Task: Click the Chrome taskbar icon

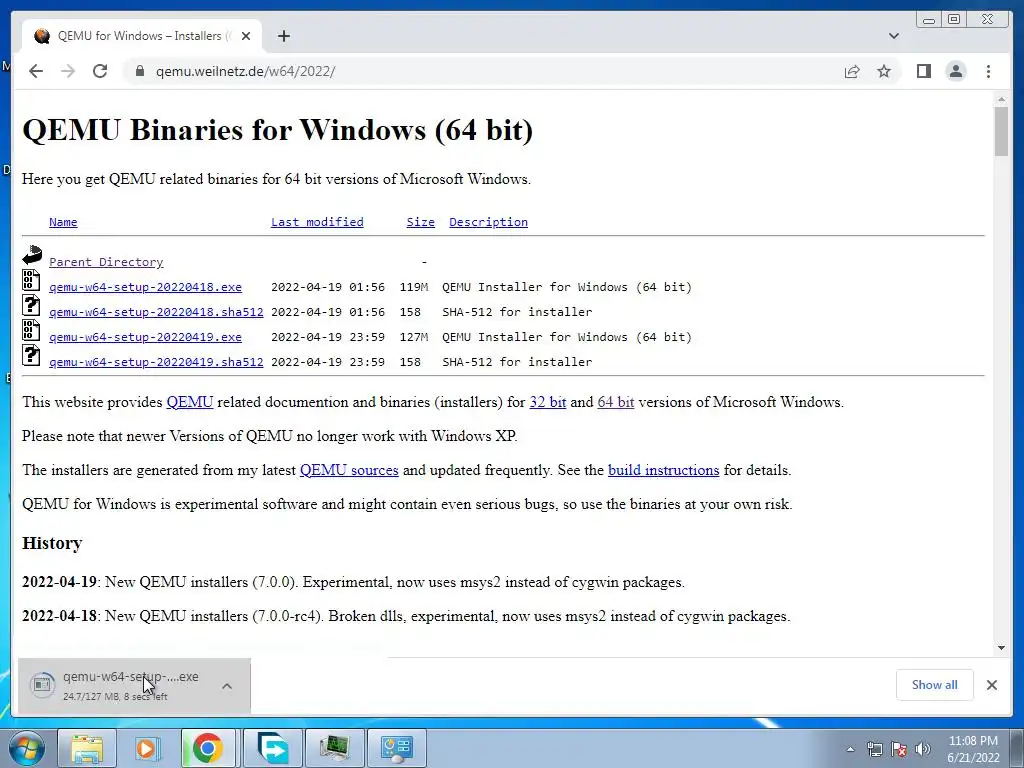Action: coord(208,748)
